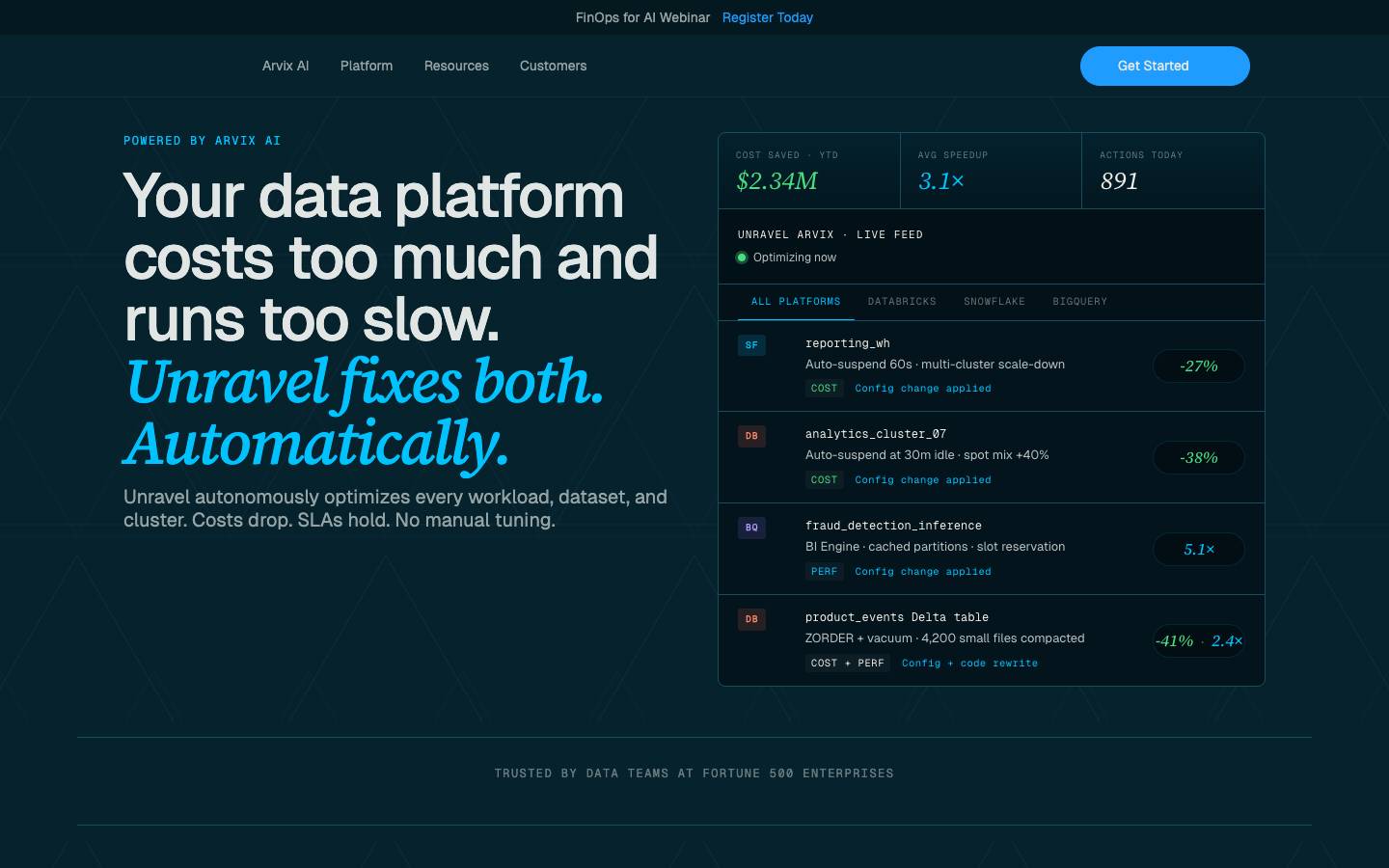The height and width of the screenshot is (868, 1389).
Task: Click the 3.1× average speedup value
Action: pyautogui.click(x=940, y=181)
